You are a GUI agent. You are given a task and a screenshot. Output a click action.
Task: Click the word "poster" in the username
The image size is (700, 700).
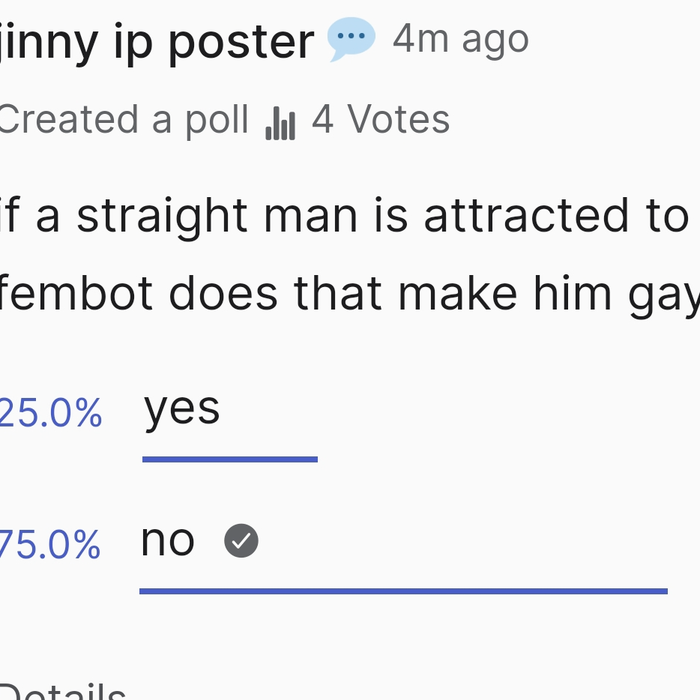(x=241, y=42)
